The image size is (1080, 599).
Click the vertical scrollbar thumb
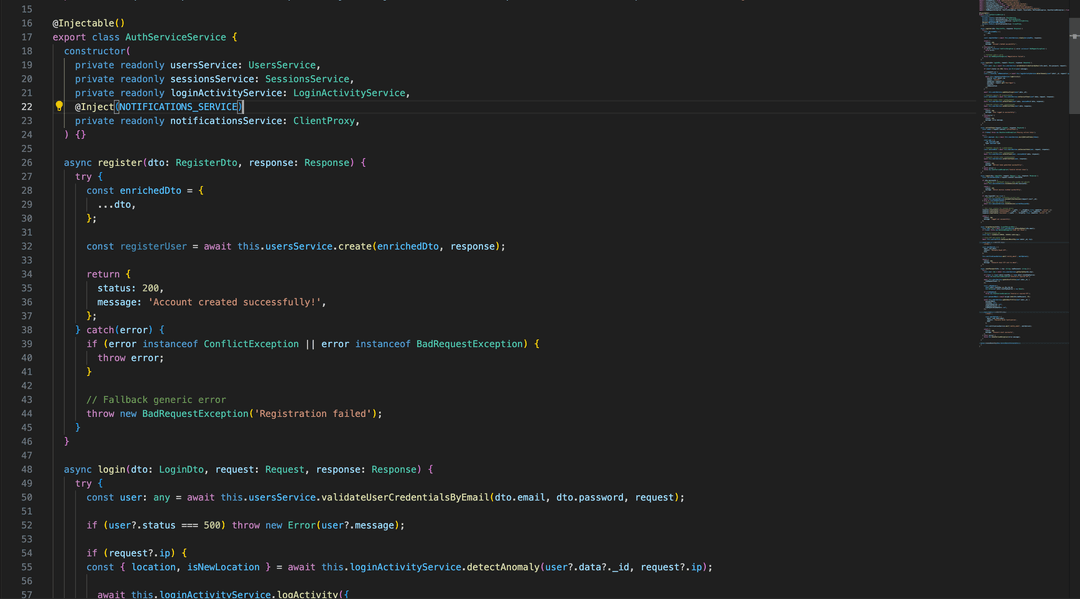pyautogui.click(x=1074, y=65)
